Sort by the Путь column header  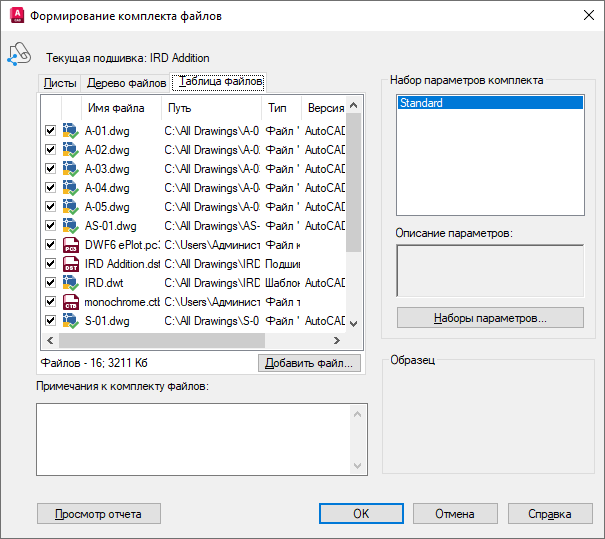pyautogui.click(x=180, y=108)
